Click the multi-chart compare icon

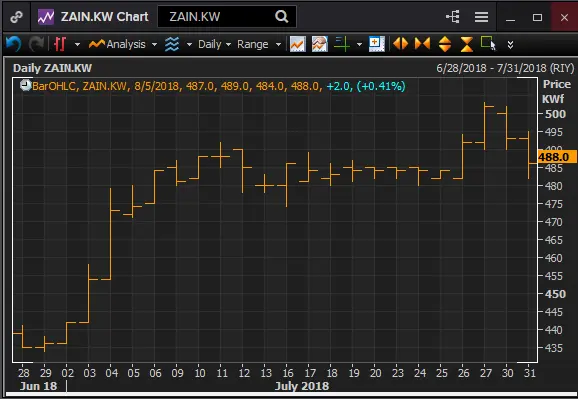[320, 44]
